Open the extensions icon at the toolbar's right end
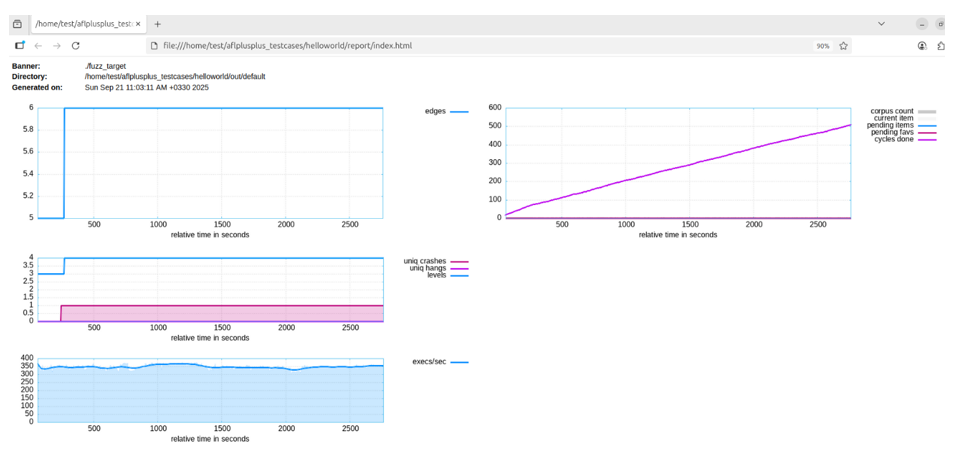 point(941,46)
